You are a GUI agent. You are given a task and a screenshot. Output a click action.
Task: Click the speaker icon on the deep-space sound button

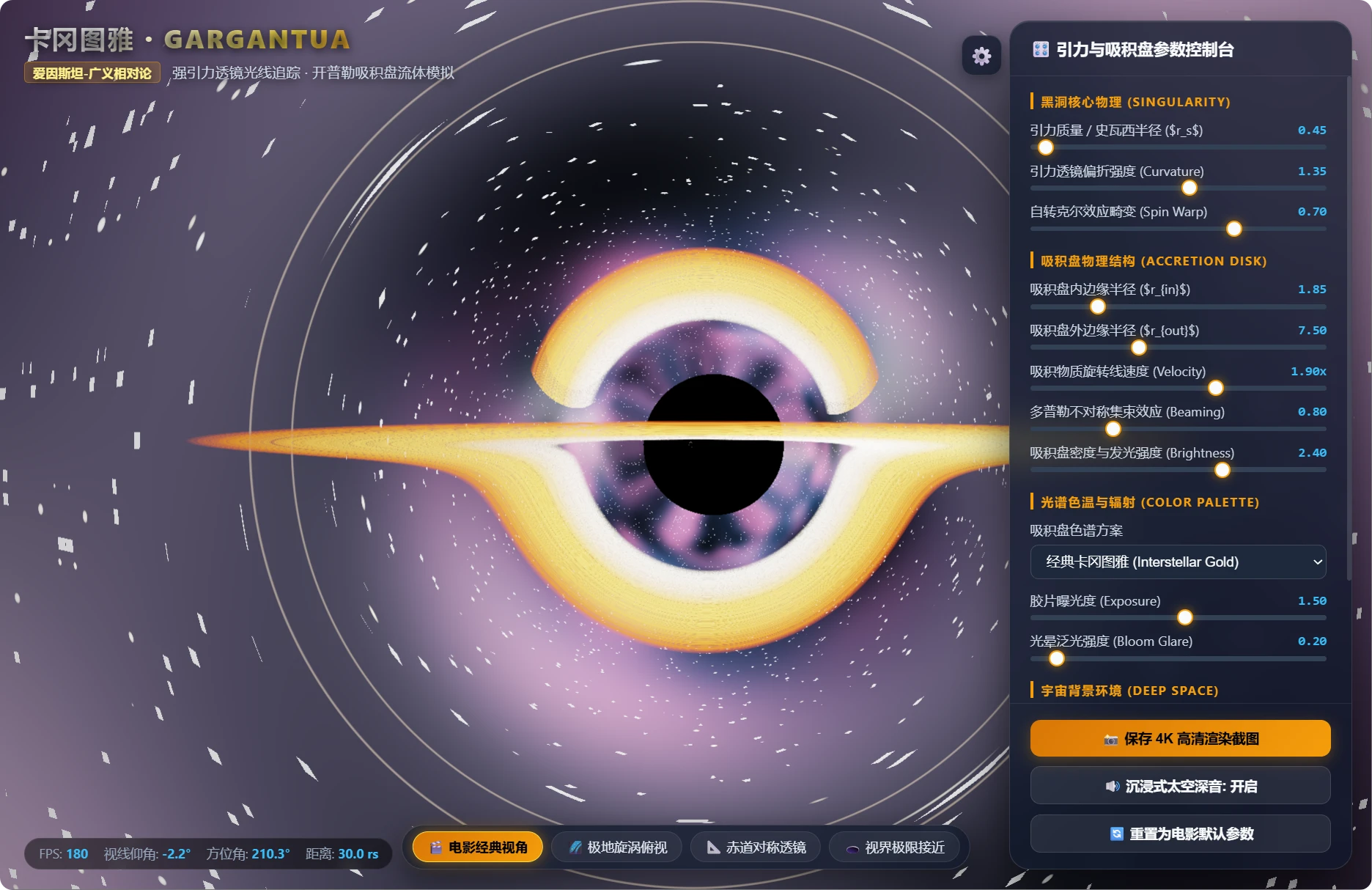(x=1112, y=787)
